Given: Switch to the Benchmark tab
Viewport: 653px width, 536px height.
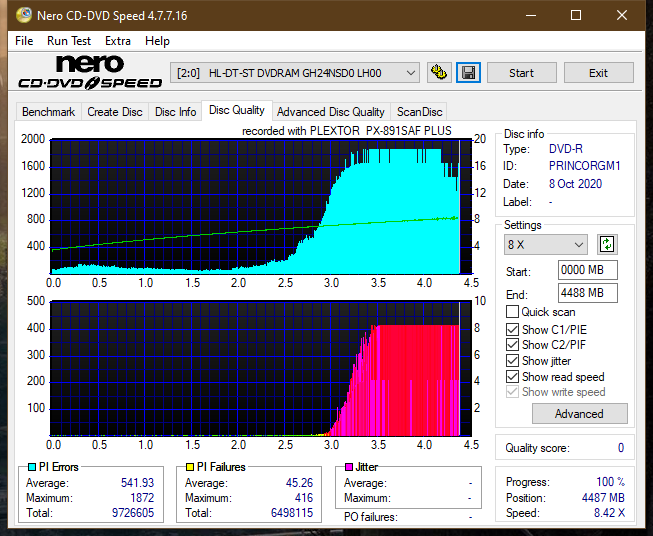Looking at the screenshot, I should [49, 112].
